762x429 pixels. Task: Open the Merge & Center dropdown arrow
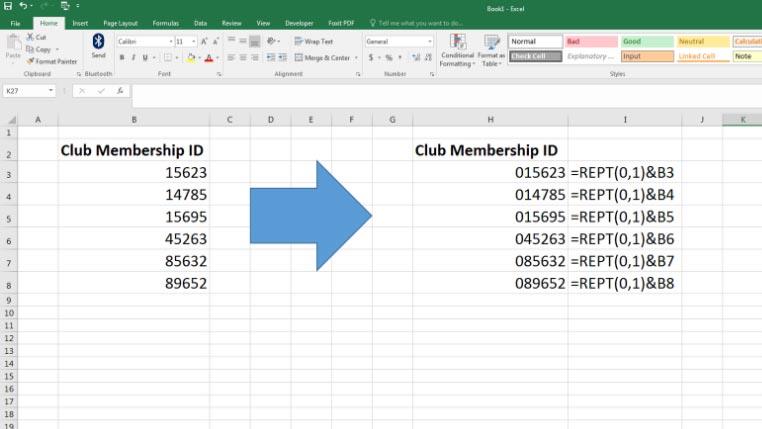click(x=356, y=58)
